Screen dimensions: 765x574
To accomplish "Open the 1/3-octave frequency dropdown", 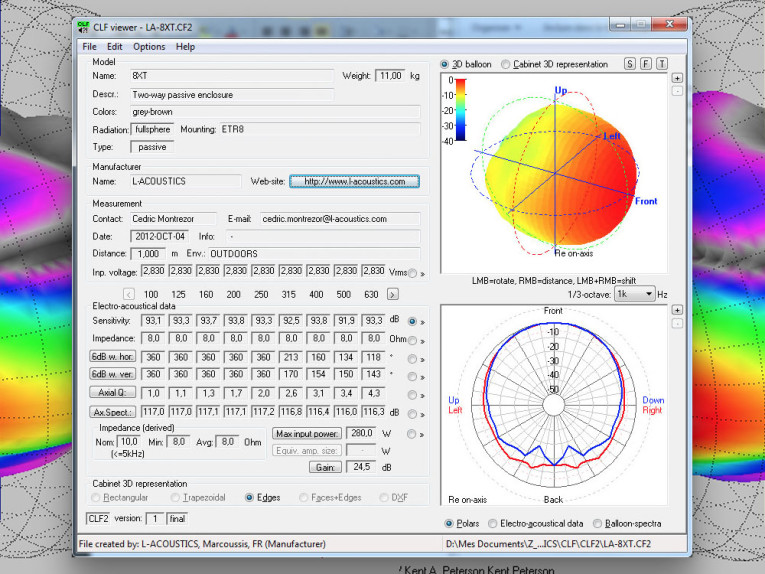I will 634,294.
